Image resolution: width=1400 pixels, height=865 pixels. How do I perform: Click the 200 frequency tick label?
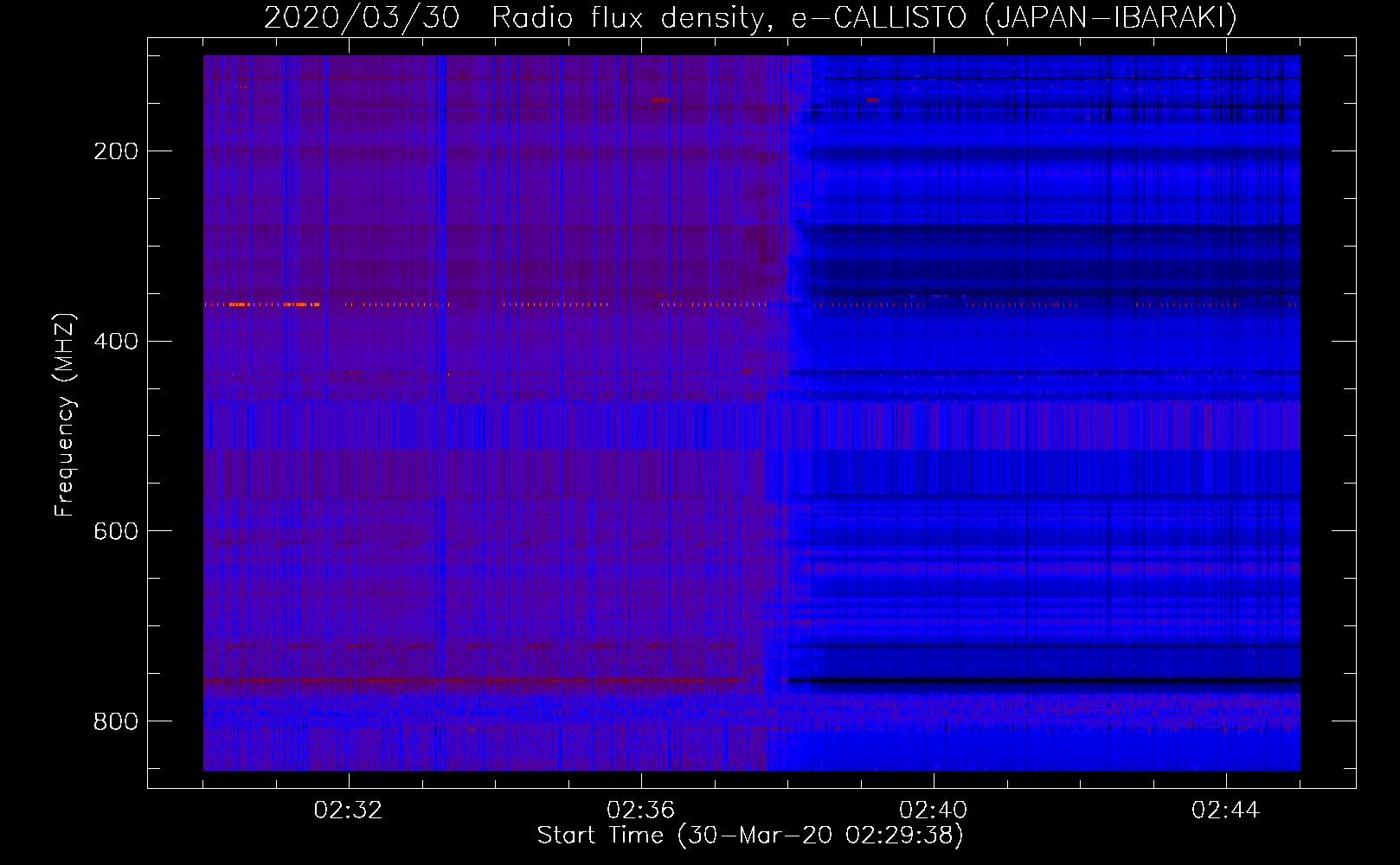(116, 151)
